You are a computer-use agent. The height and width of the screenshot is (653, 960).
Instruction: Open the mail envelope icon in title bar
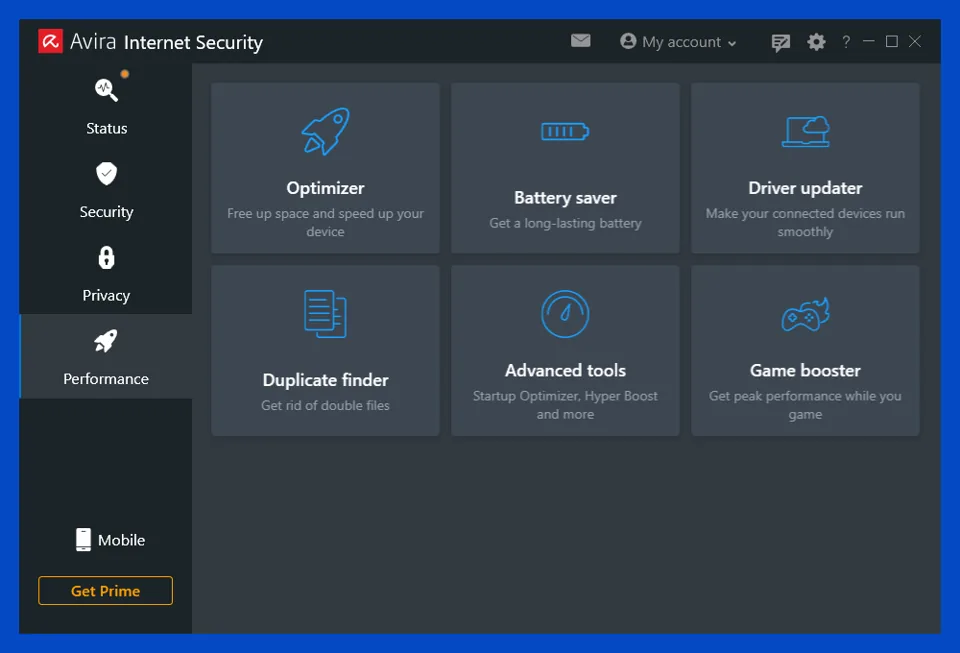click(x=581, y=41)
